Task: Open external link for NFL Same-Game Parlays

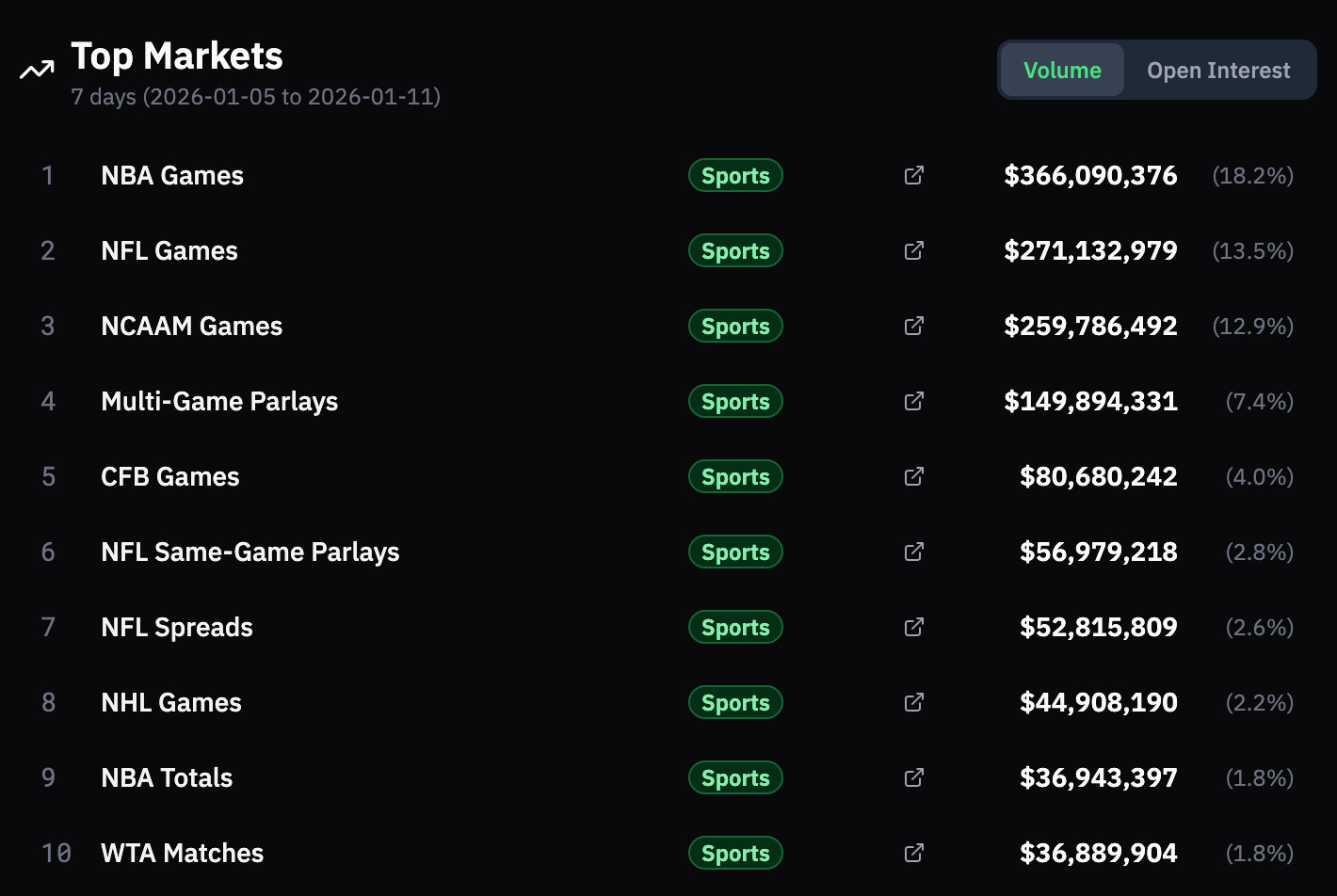Action: coord(913,552)
